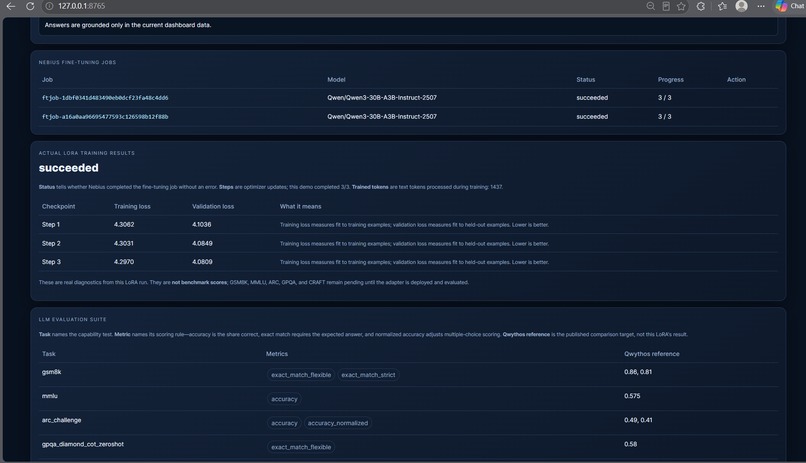The height and width of the screenshot is (463, 806).
Task: Click mmlu reference value 0.575
Action: click(x=632, y=396)
